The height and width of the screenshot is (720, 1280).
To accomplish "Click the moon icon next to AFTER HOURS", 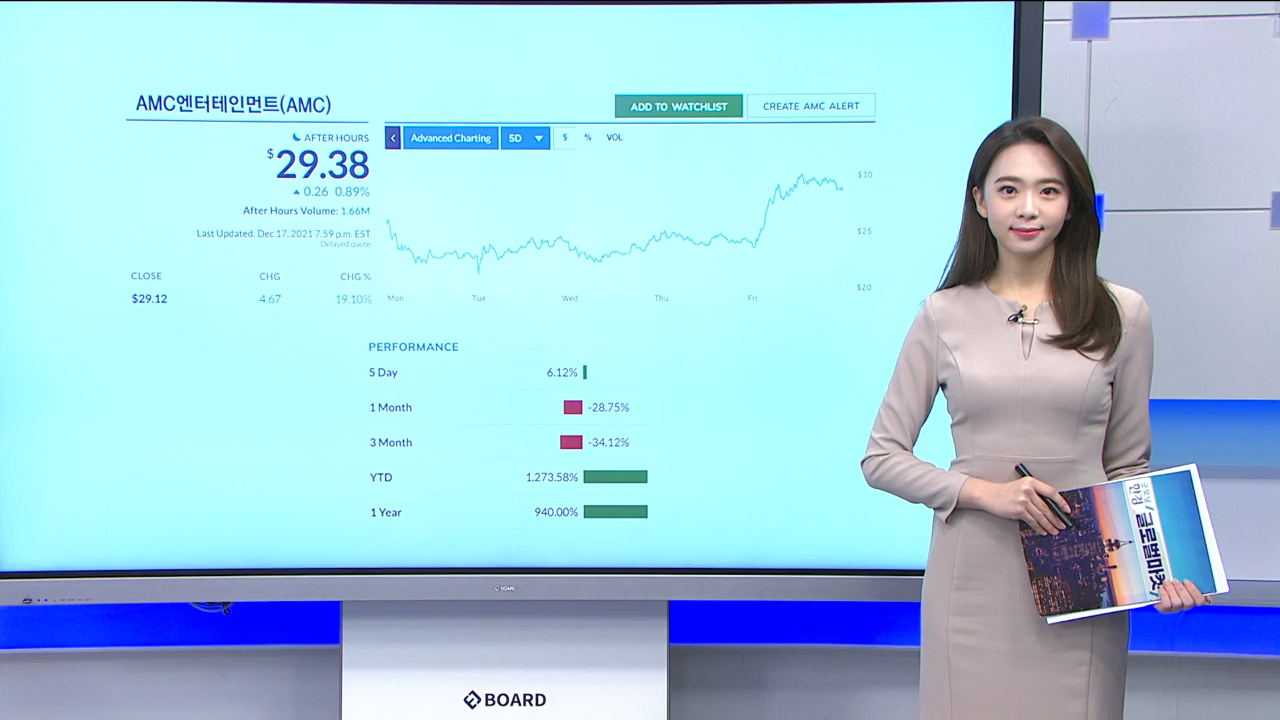I will 296,137.
